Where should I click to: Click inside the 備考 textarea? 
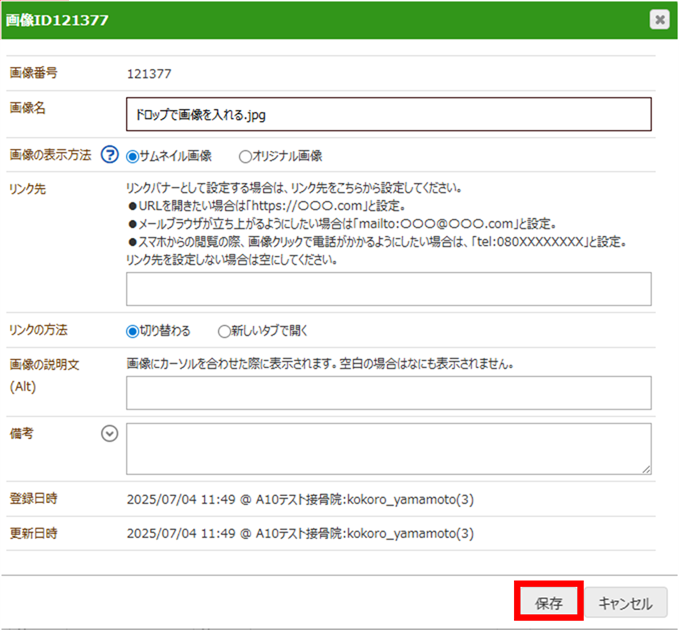(388, 449)
